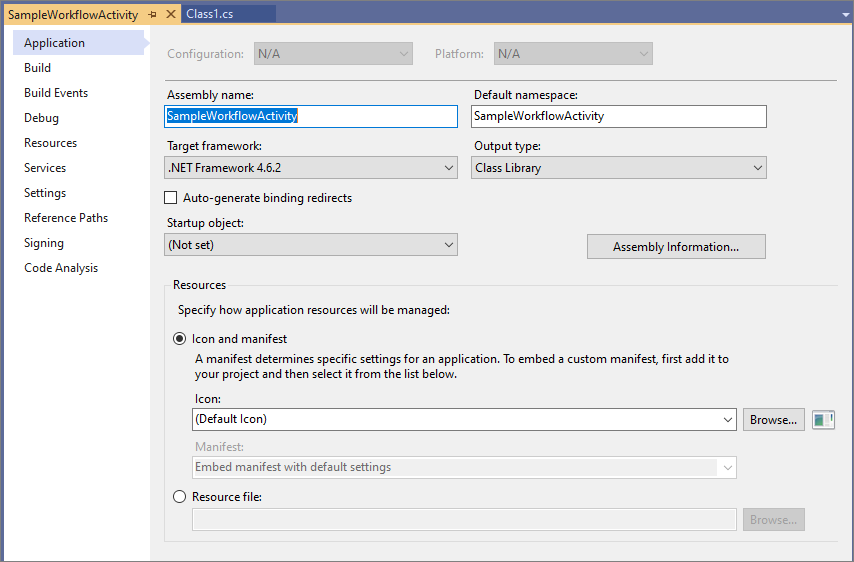
Task: Open the Icon dropdown arrow
Action: (x=728, y=420)
